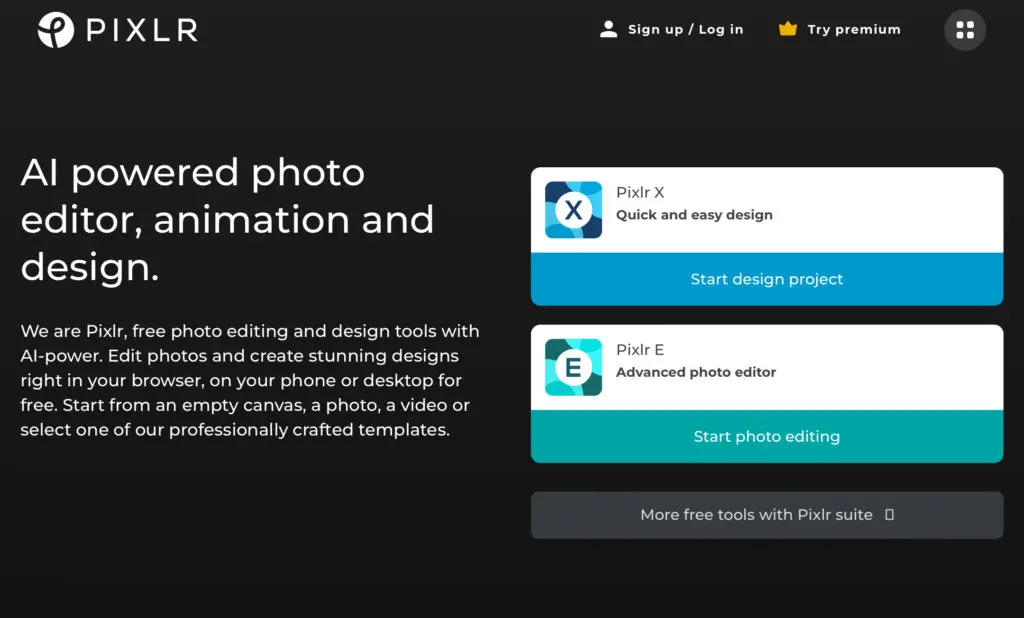Click the Pixlr logo
1024x618 pixels.
[x=118, y=30]
